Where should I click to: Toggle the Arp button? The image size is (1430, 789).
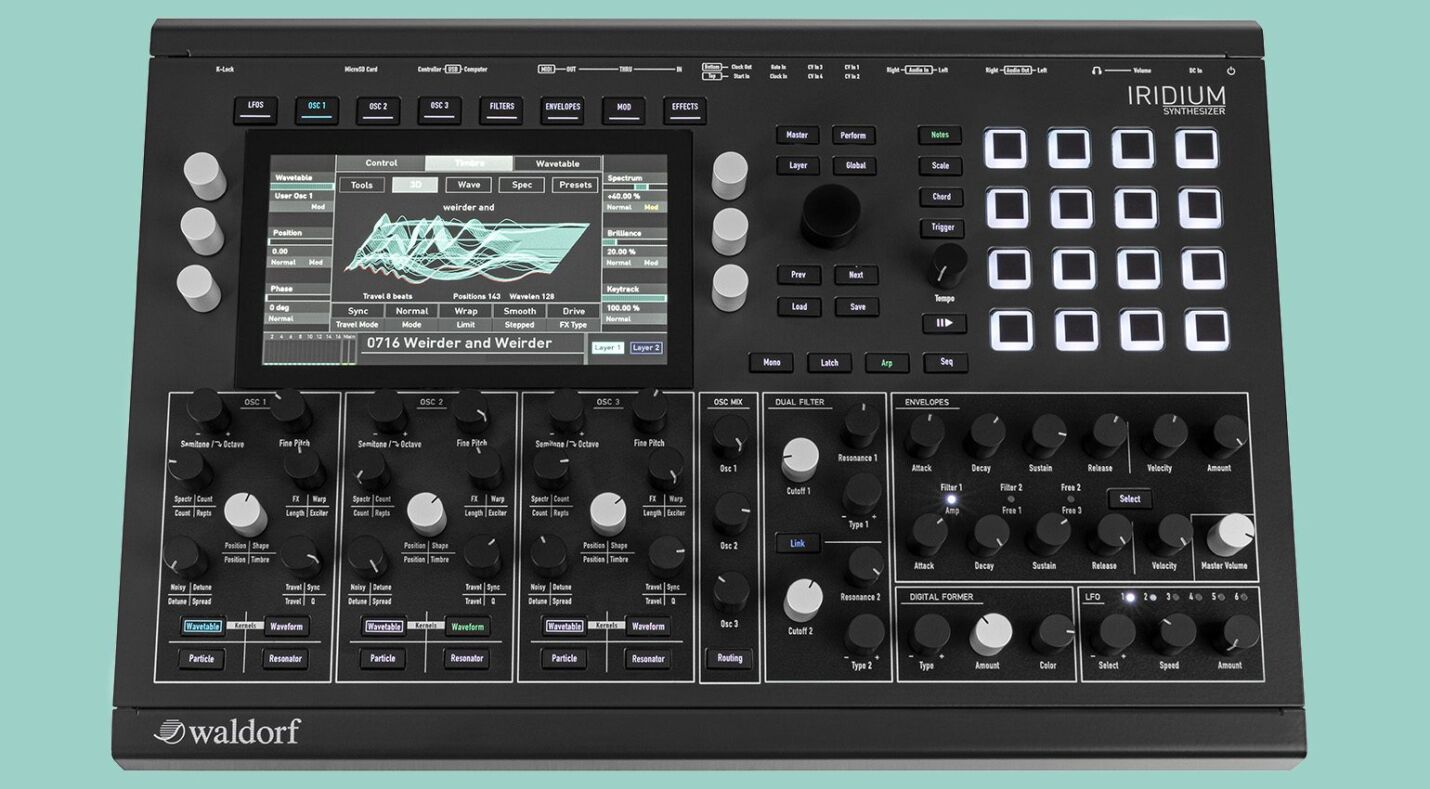tap(886, 363)
